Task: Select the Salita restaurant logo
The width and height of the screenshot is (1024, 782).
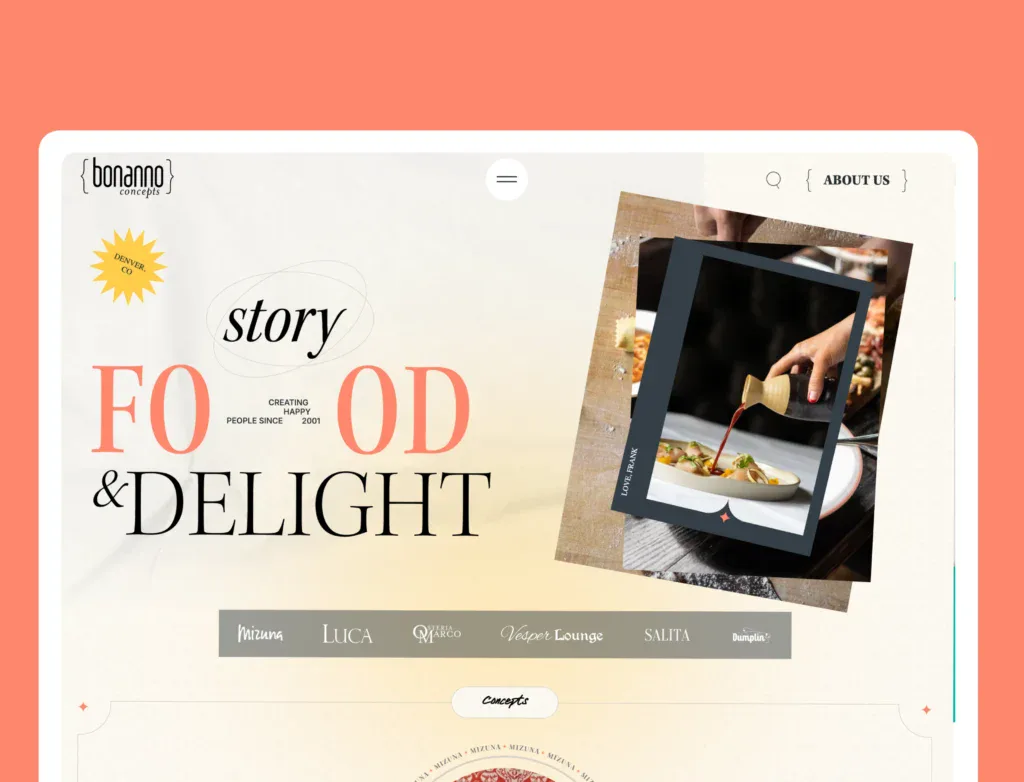Action: (667, 635)
